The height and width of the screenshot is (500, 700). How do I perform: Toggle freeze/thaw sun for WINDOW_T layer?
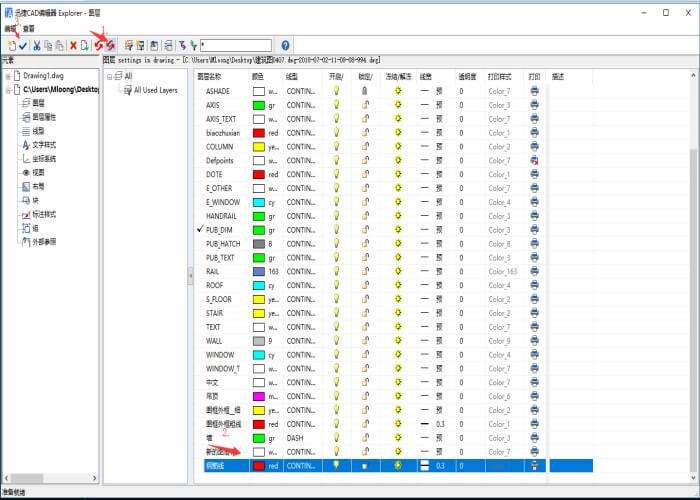pyautogui.click(x=398, y=368)
